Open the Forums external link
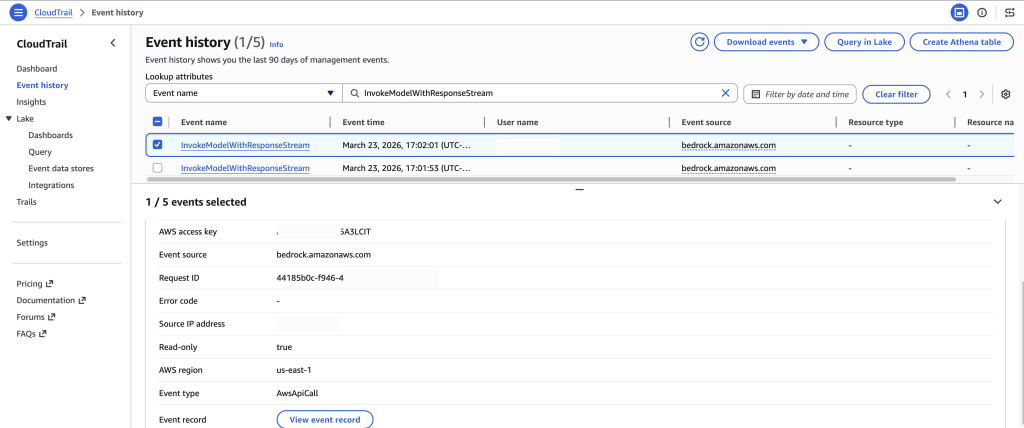 36,317
